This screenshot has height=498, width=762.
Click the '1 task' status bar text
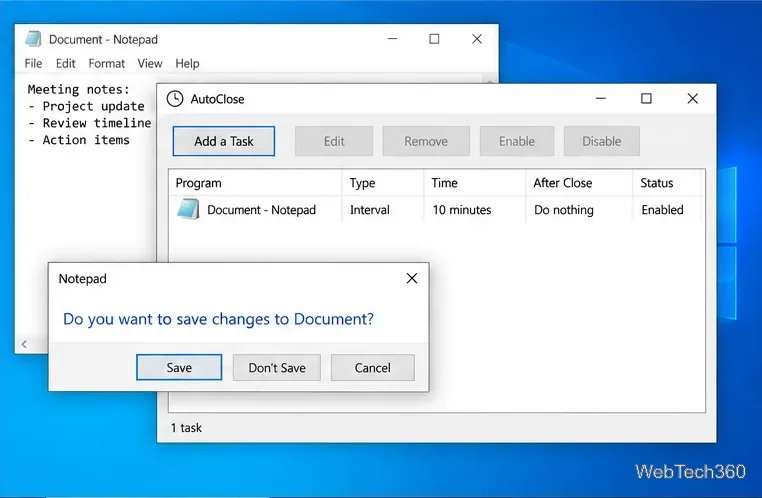click(x=186, y=428)
